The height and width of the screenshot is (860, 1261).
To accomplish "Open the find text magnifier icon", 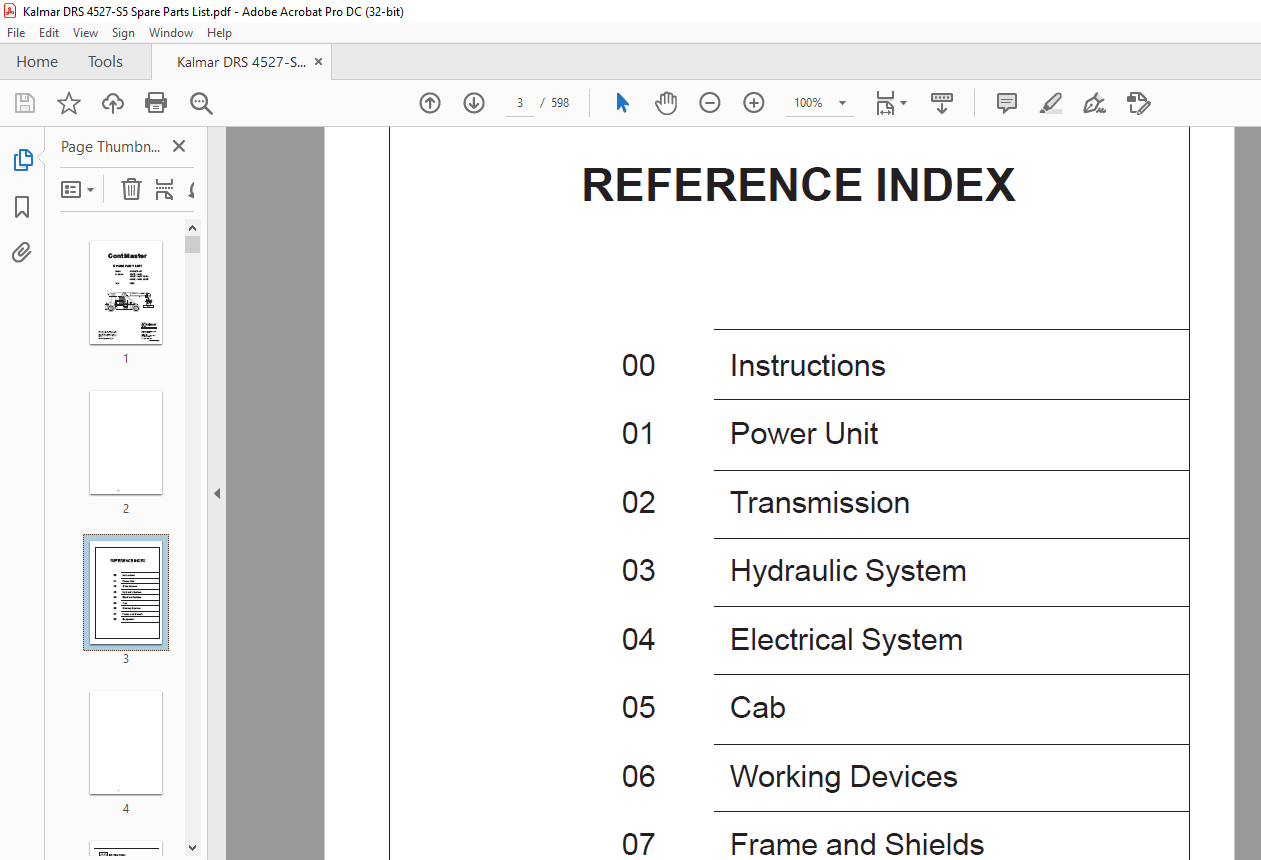I will 201,103.
